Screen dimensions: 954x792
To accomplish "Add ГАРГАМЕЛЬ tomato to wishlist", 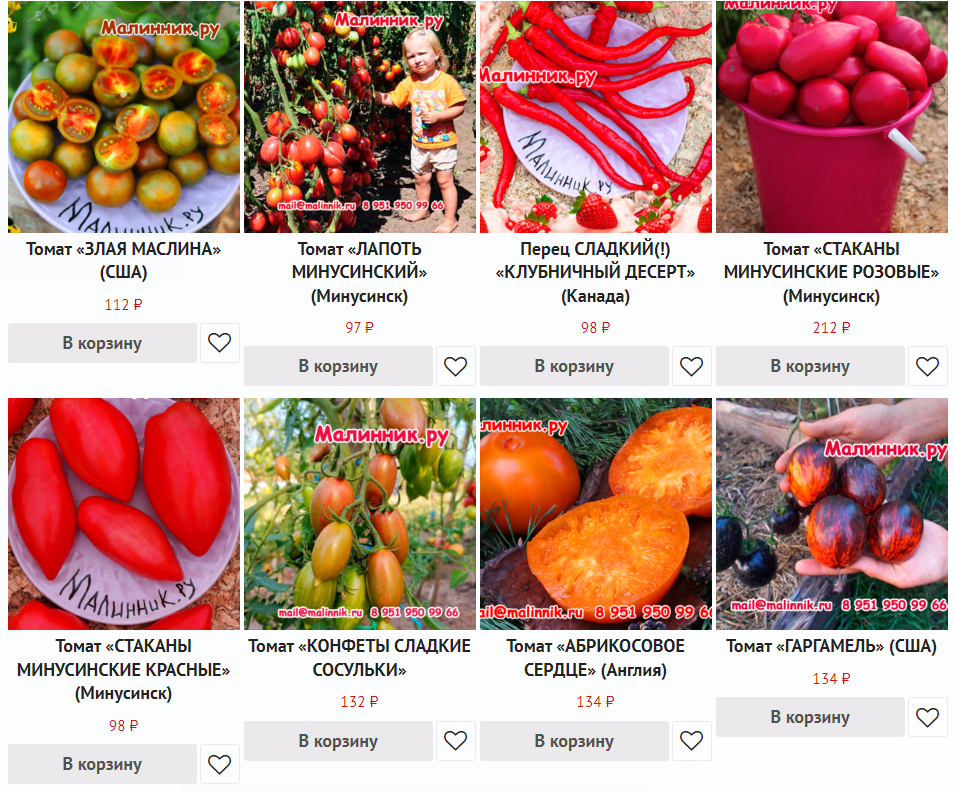I will pos(927,717).
